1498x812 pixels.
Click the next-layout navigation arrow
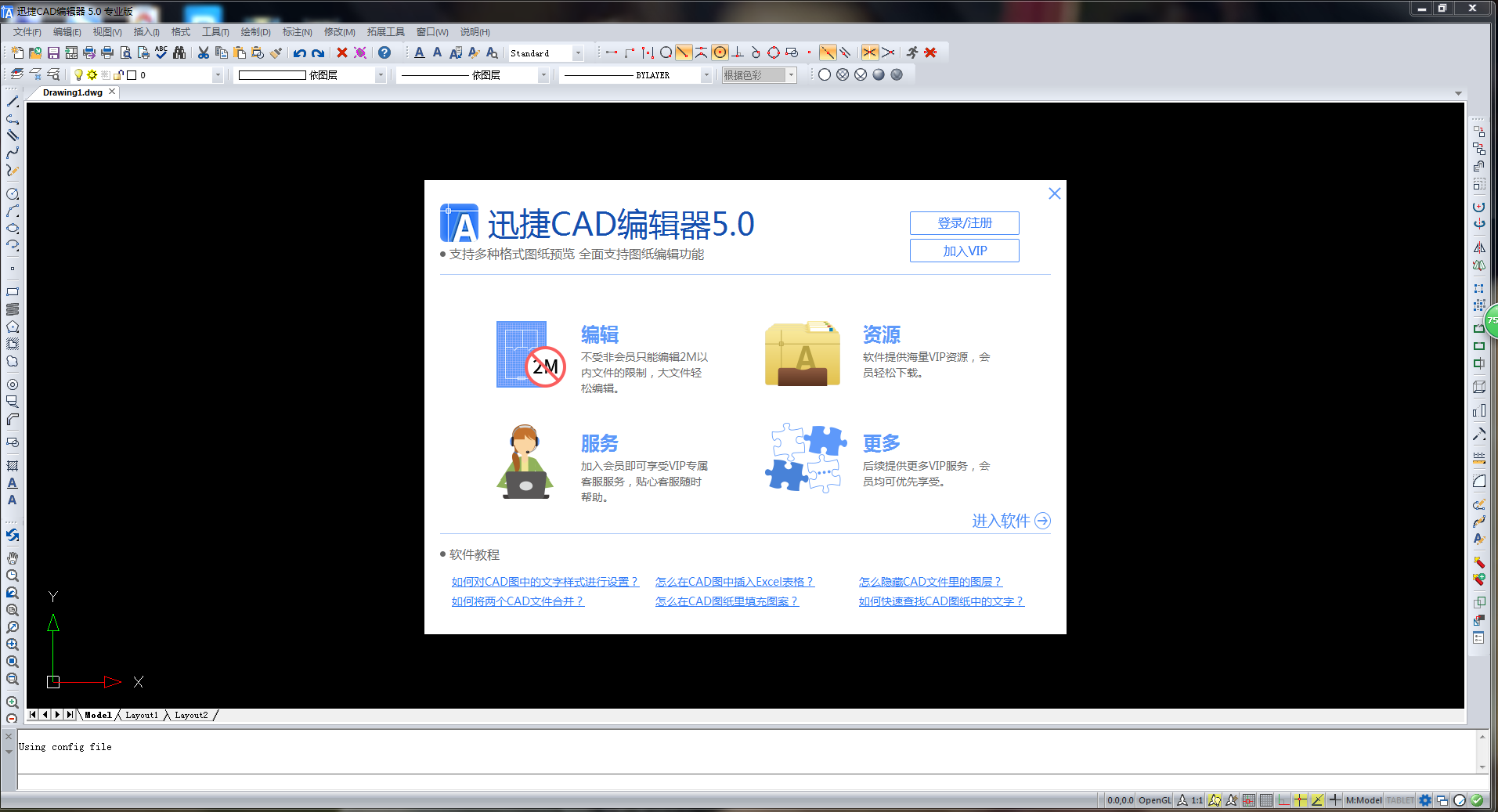(x=58, y=714)
